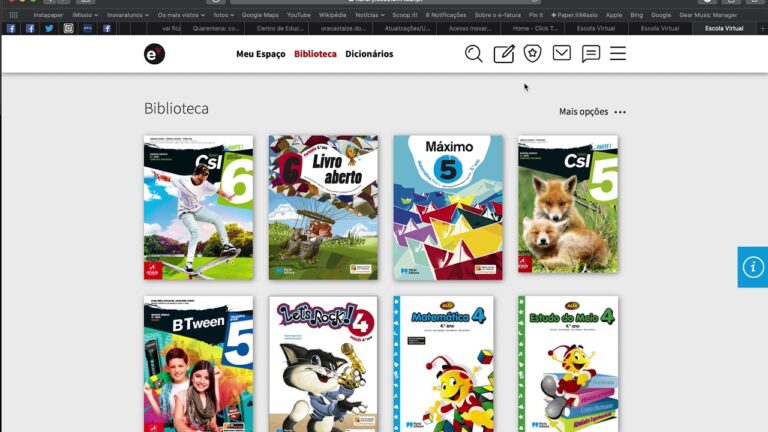Expand the Os mais vistos bookmark folder
This screenshot has height=432, width=768.
coord(181,15)
